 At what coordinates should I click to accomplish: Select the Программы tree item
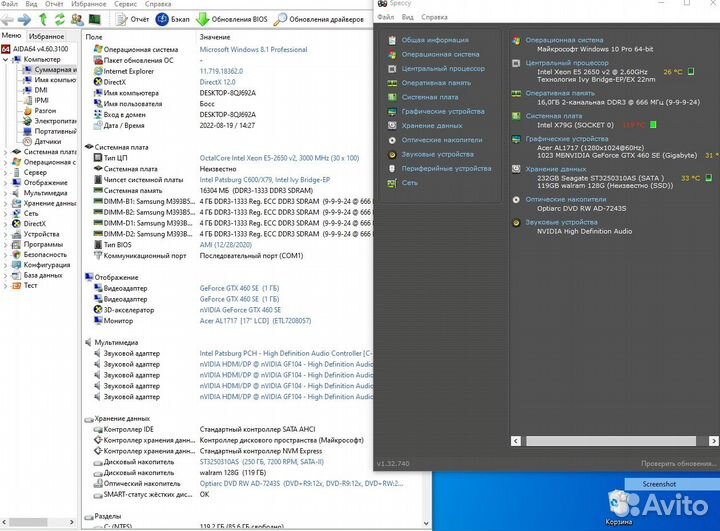38,244
